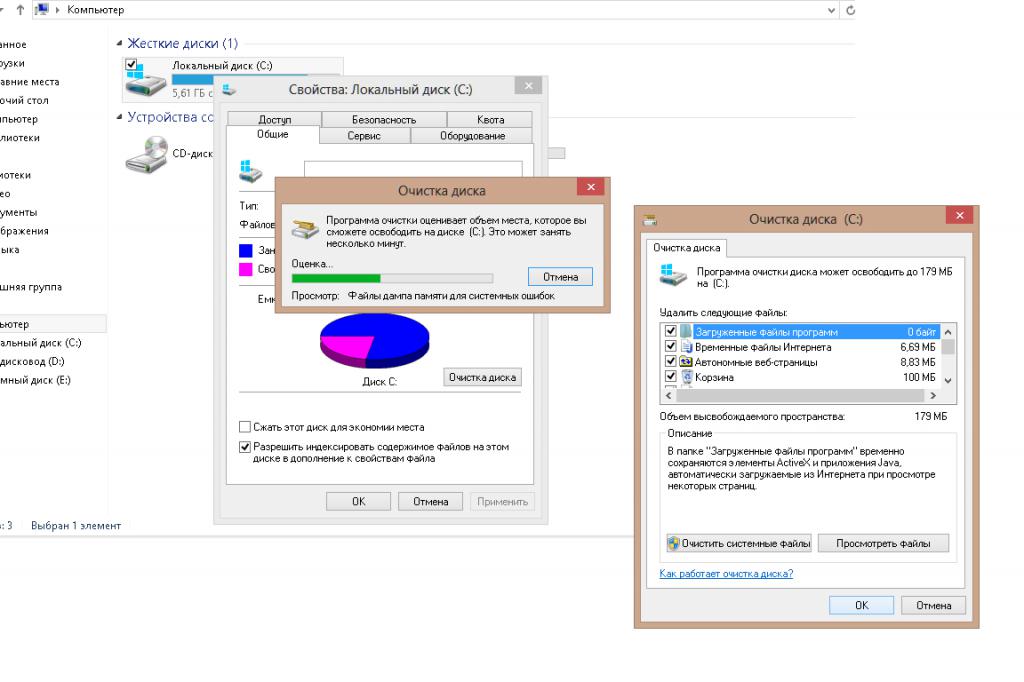Uncheck the Корзина checkbox
Screen dimensions: 1024x682
(x=671, y=378)
